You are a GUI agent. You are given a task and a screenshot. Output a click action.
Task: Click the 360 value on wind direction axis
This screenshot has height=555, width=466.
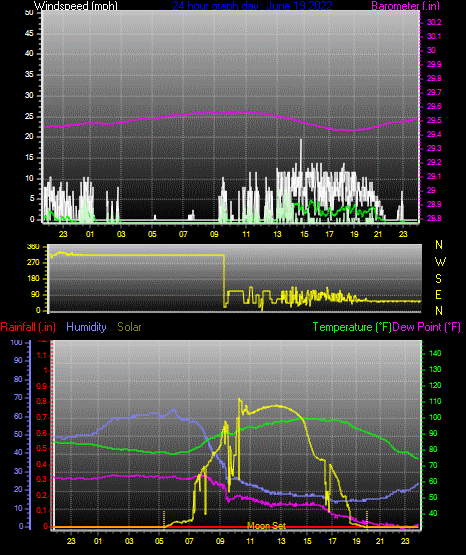[34, 247]
